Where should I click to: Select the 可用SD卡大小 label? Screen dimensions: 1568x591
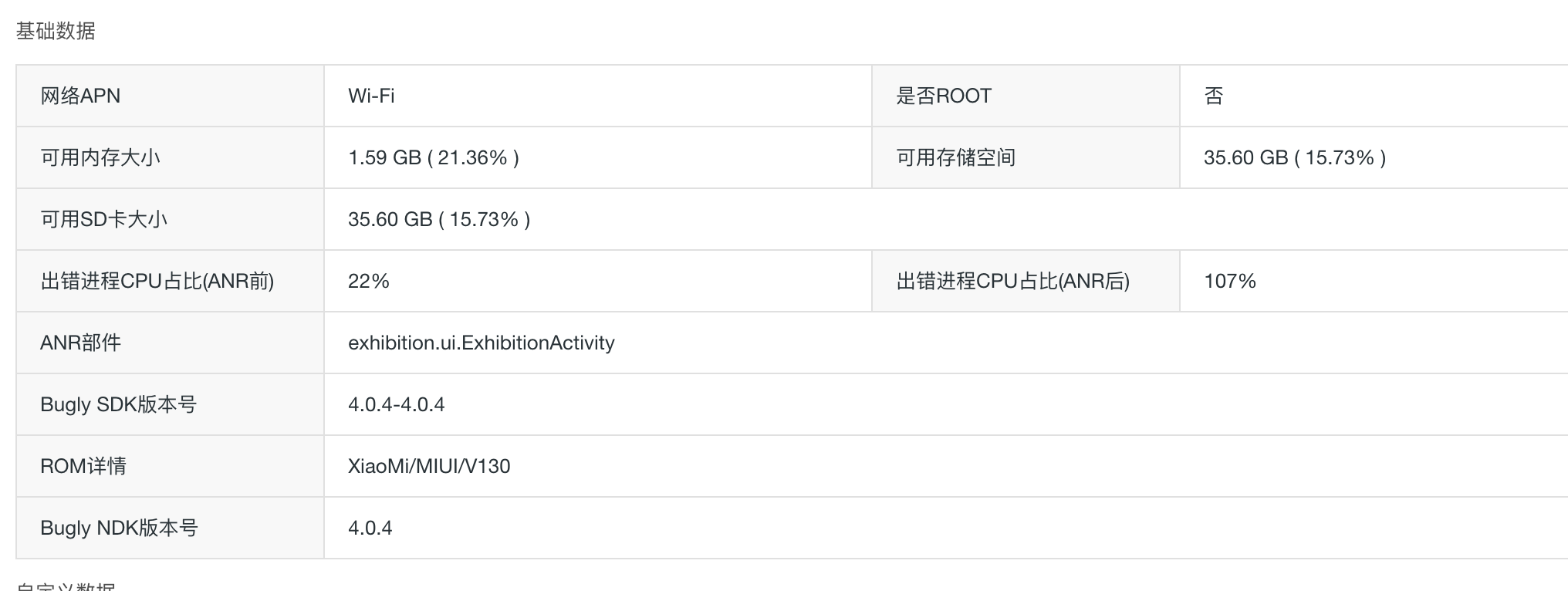pos(103,219)
